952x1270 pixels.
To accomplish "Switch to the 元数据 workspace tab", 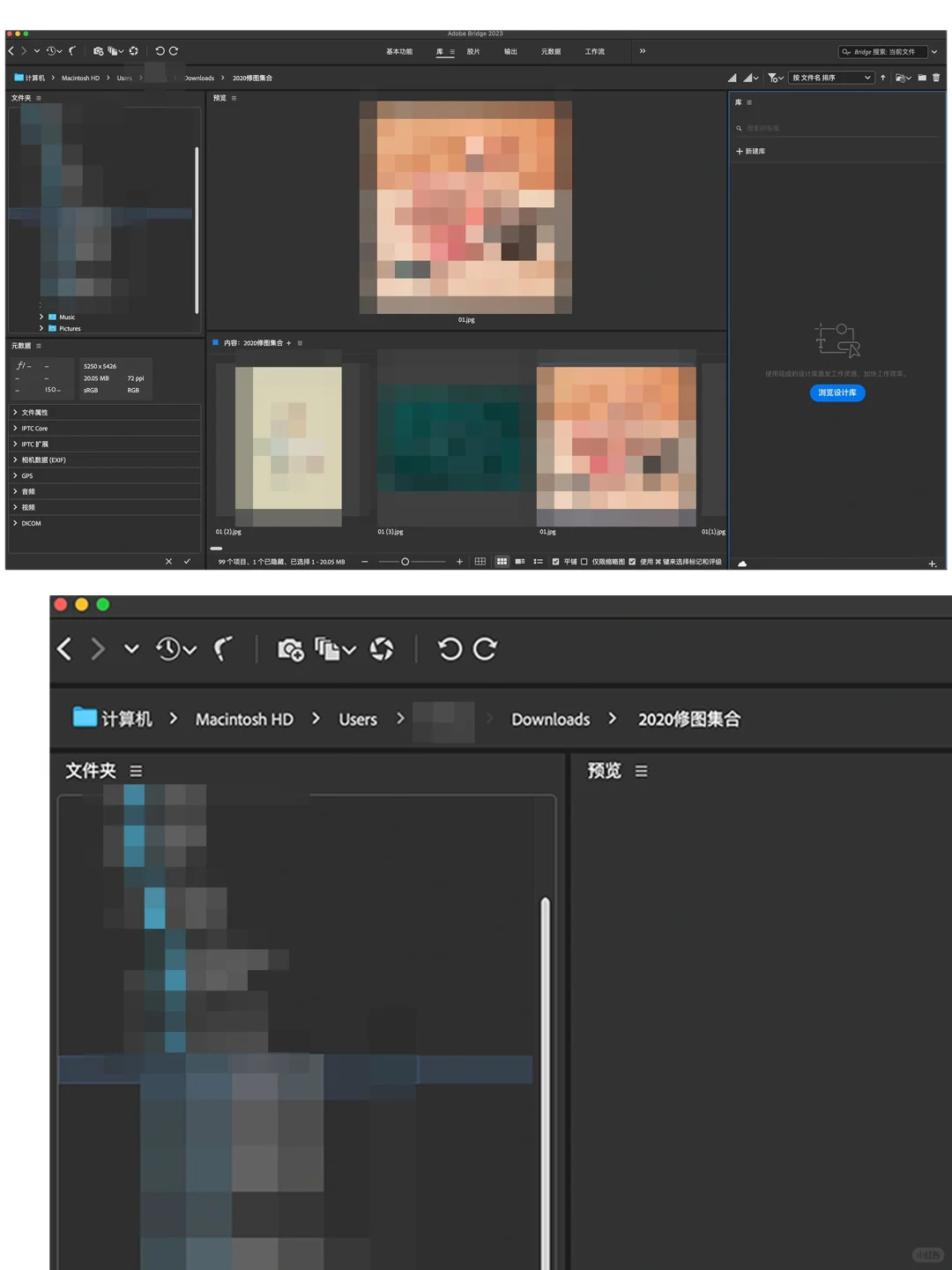I will 550,51.
